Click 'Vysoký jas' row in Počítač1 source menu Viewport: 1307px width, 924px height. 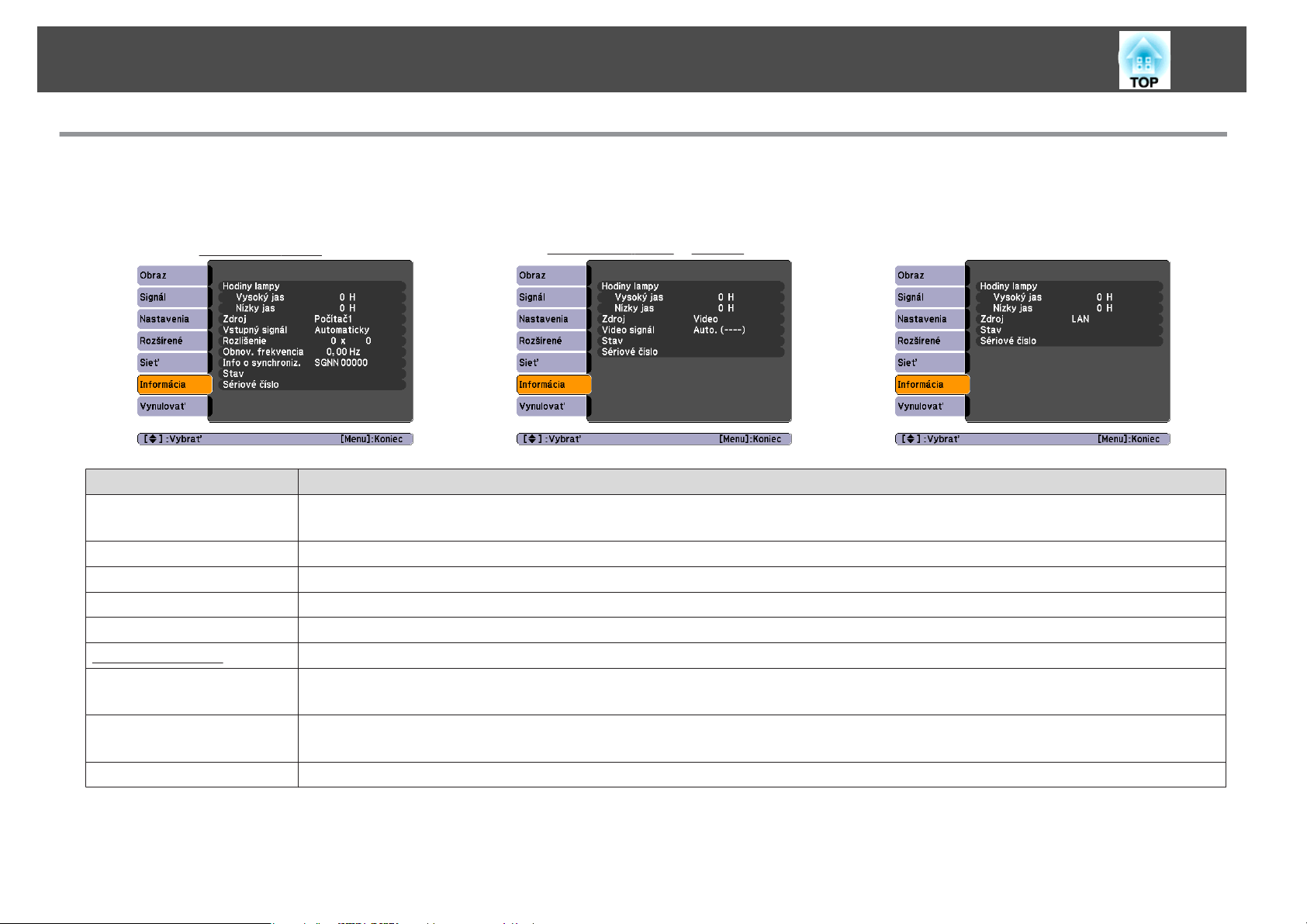click(311, 297)
